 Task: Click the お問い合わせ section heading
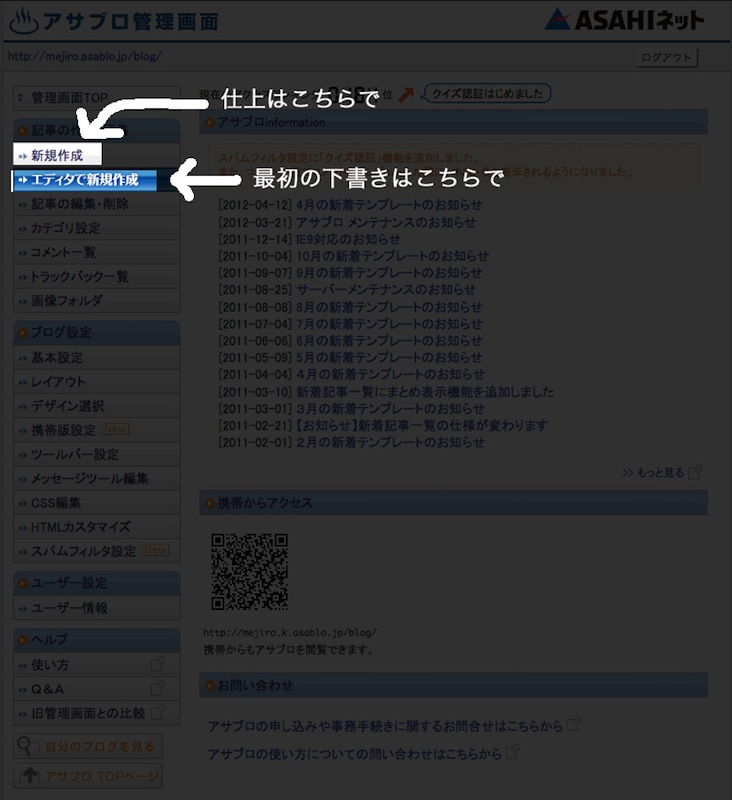[453, 685]
